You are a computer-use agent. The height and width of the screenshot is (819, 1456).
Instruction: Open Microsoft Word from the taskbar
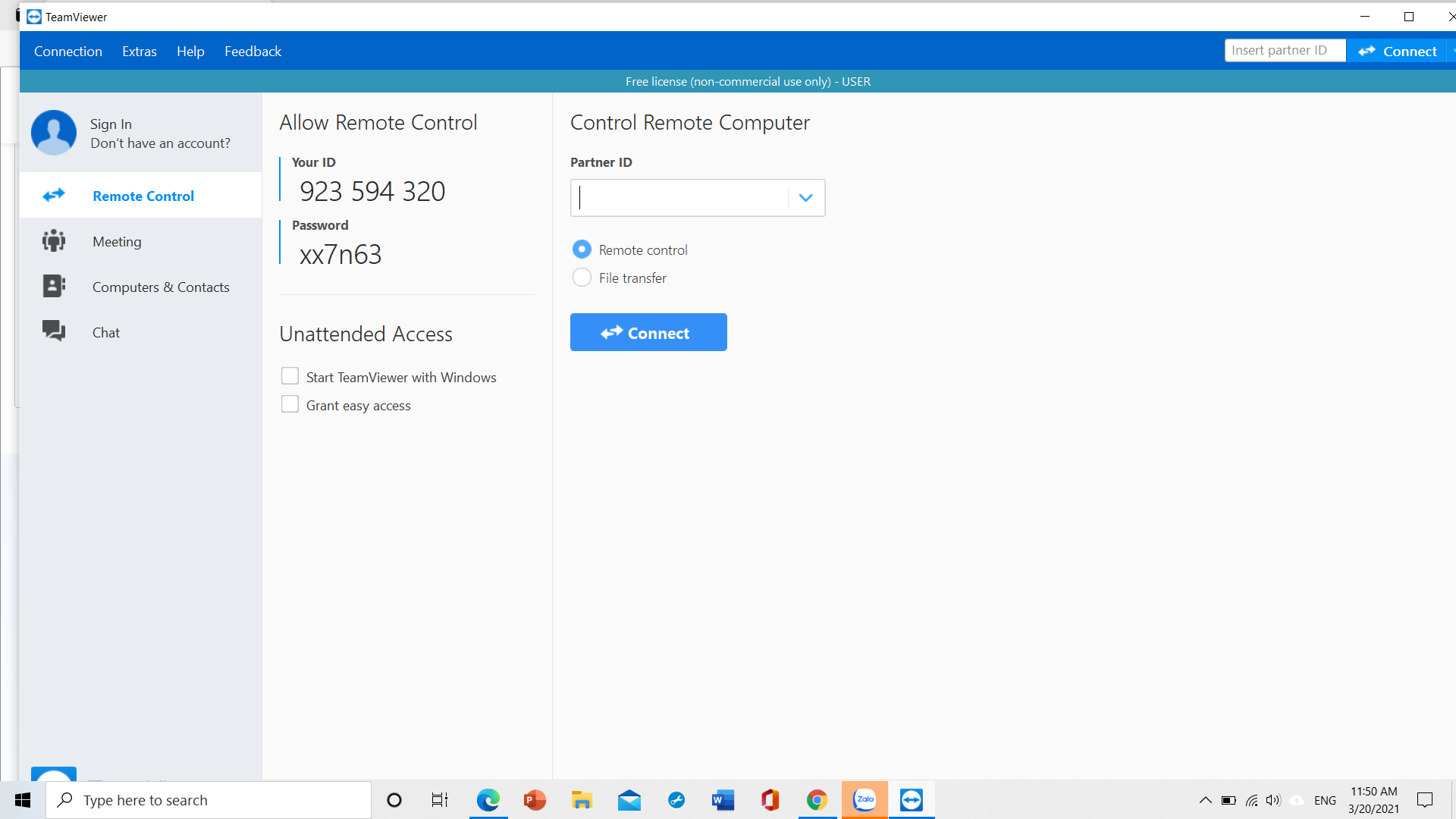(723, 800)
